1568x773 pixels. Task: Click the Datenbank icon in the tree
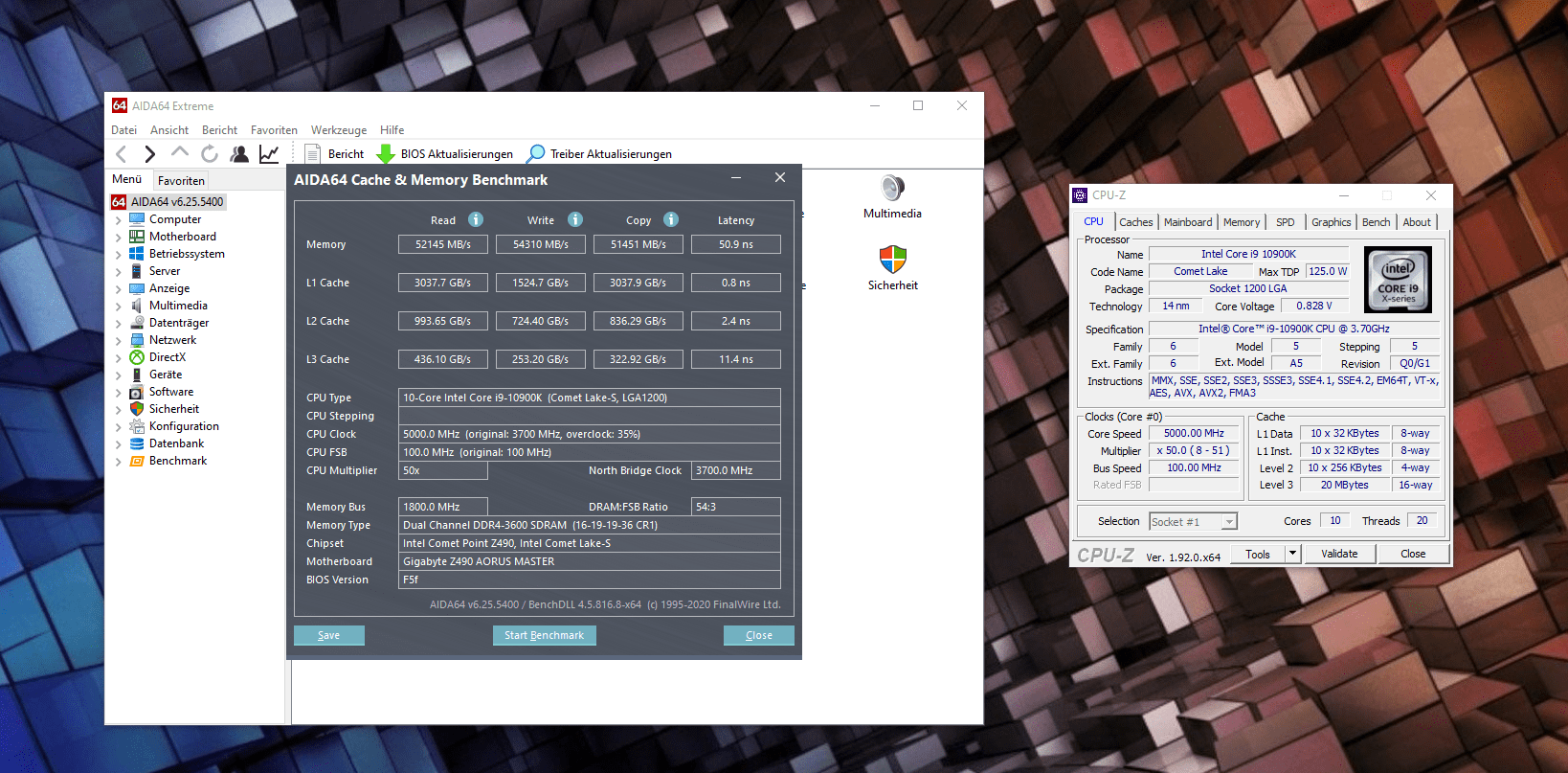[x=137, y=443]
